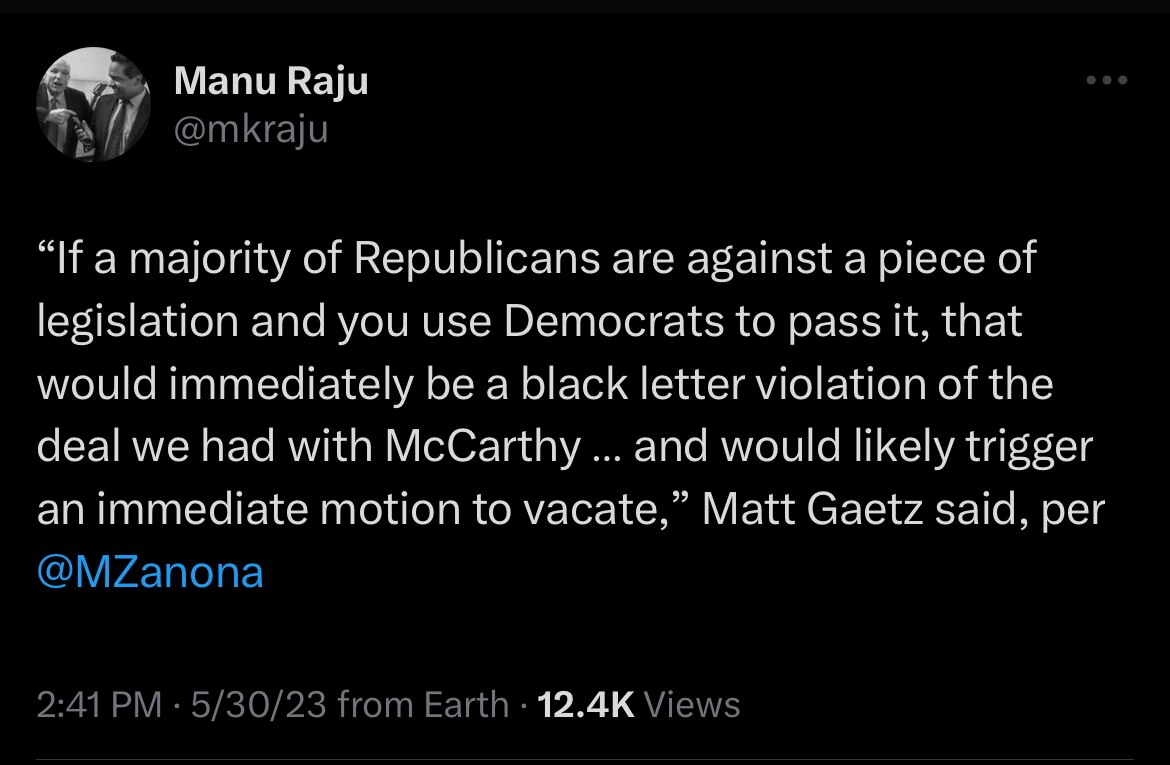Viewport: 1170px width, 765px height.
Task: Open the more options three-dot menu
Action: [x=1106, y=80]
